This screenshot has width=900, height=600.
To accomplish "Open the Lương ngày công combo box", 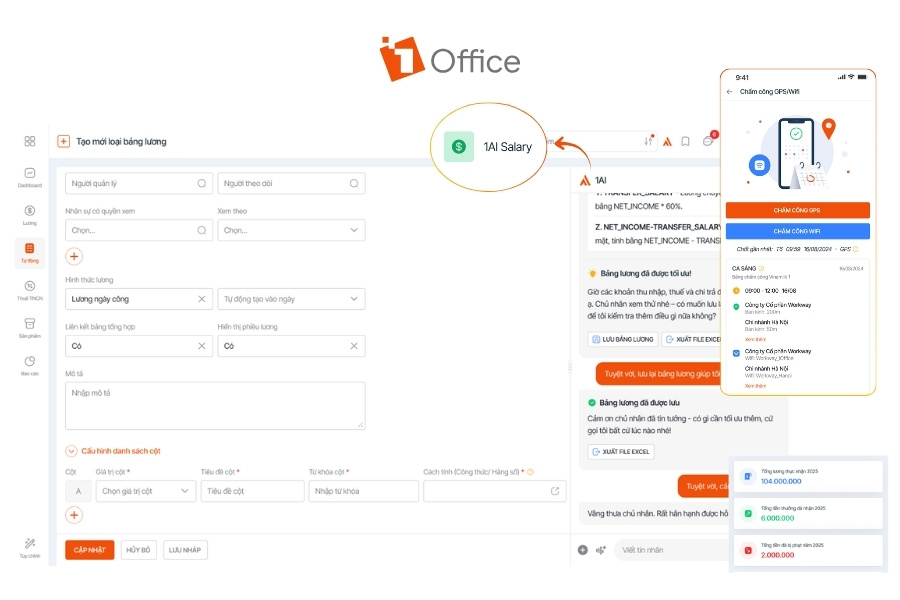I will pyautogui.click(x=139, y=299).
